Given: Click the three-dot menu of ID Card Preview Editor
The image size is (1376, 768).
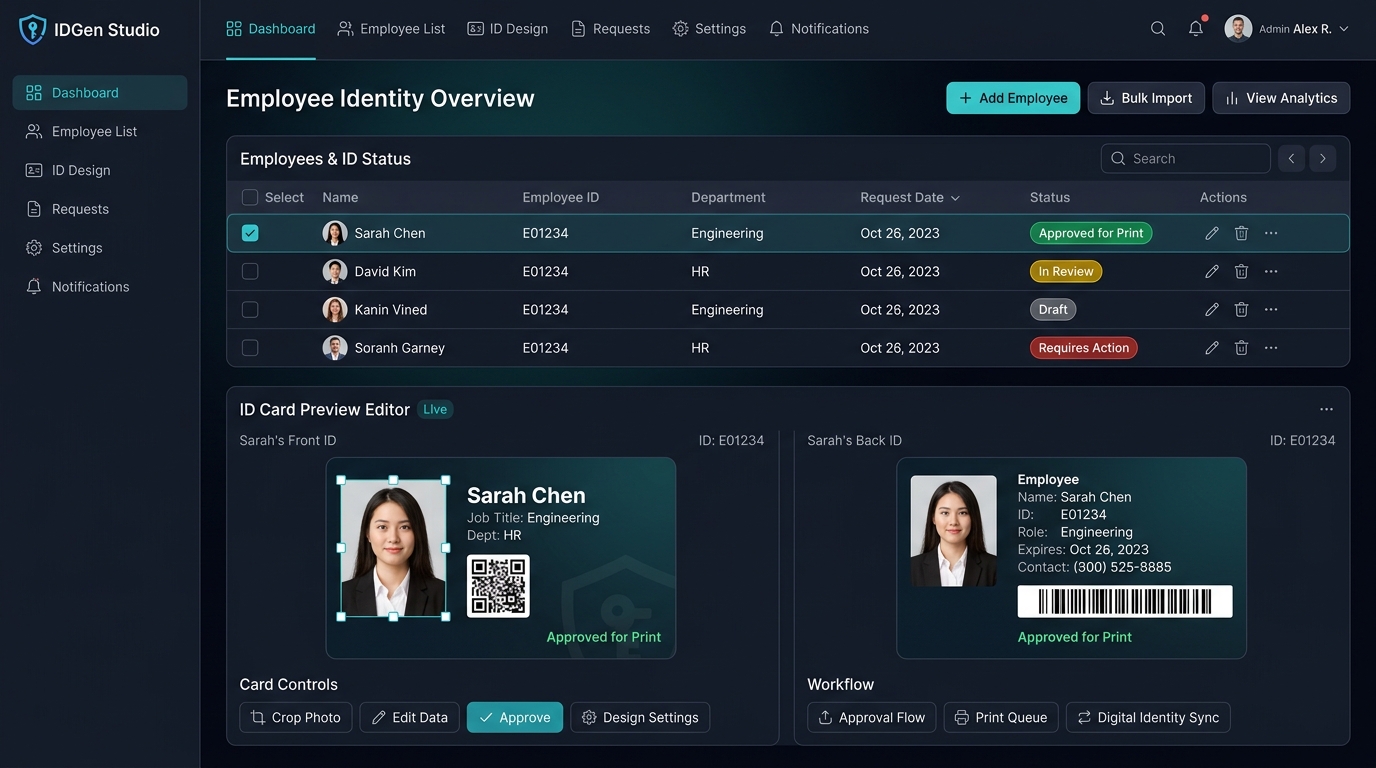Looking at the screenshot, I should (1326, 409).
